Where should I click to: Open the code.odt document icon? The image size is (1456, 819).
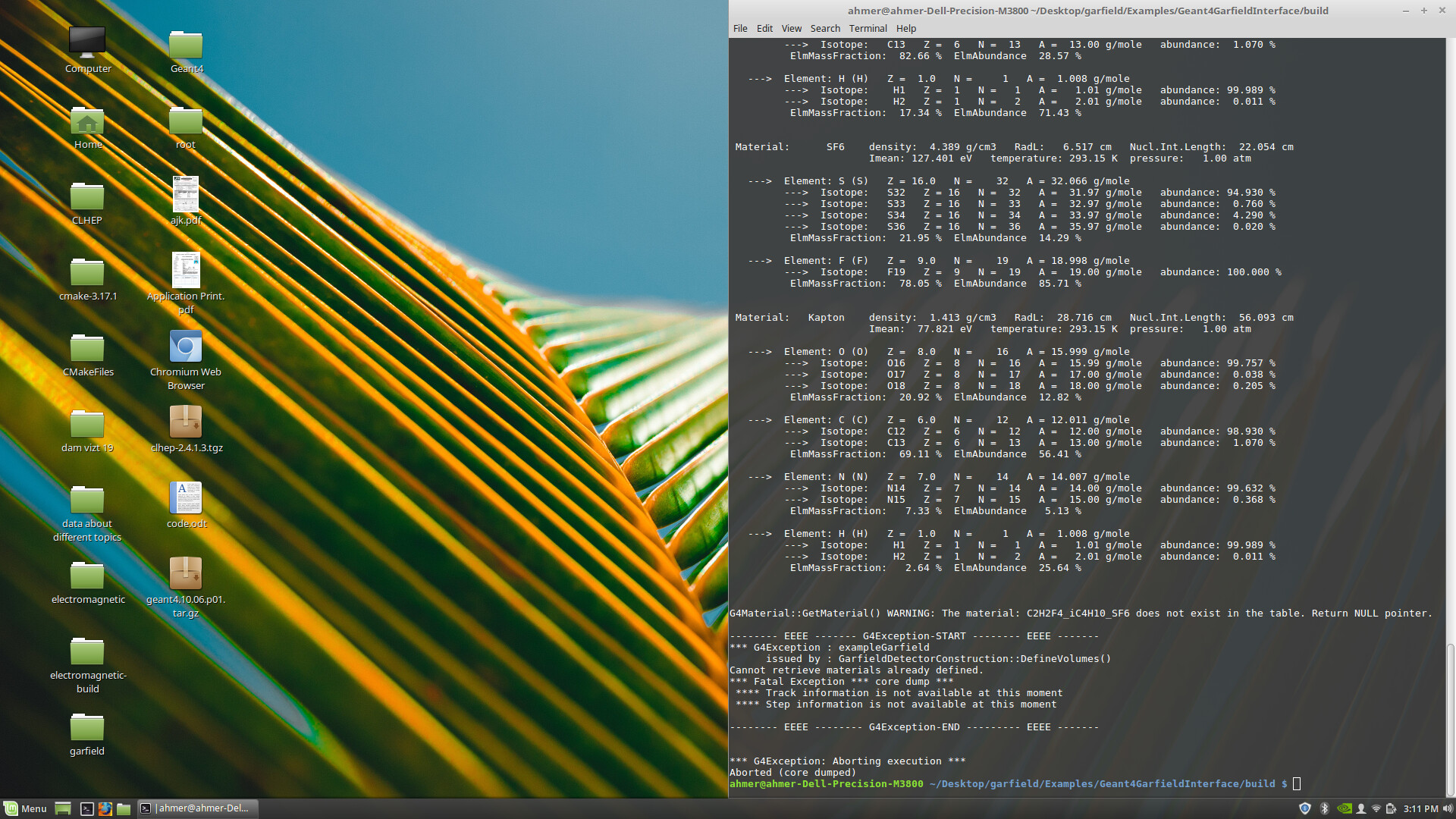coord(186,505)
